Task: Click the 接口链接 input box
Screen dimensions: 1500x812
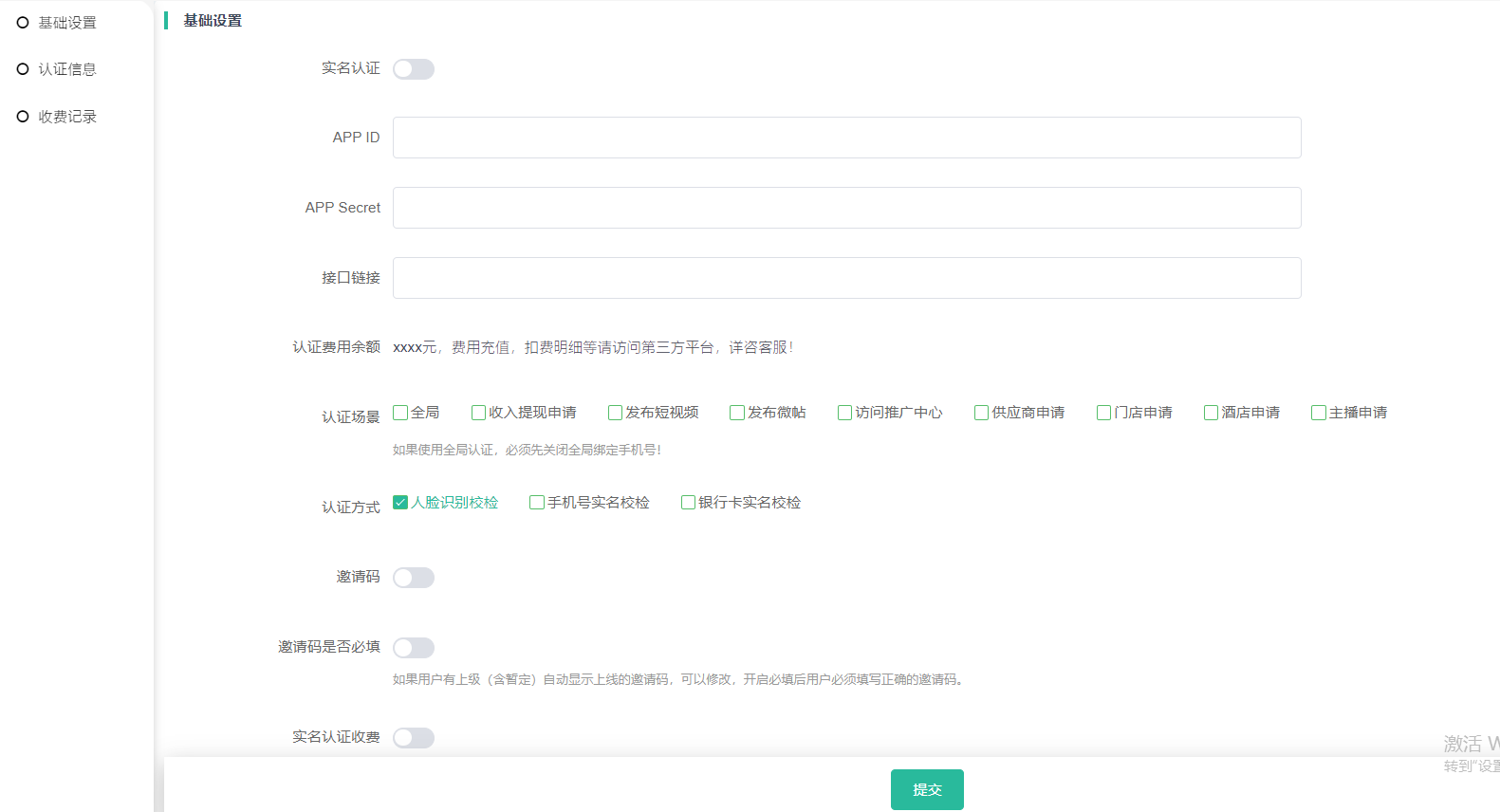Action: tap(846, 278)
